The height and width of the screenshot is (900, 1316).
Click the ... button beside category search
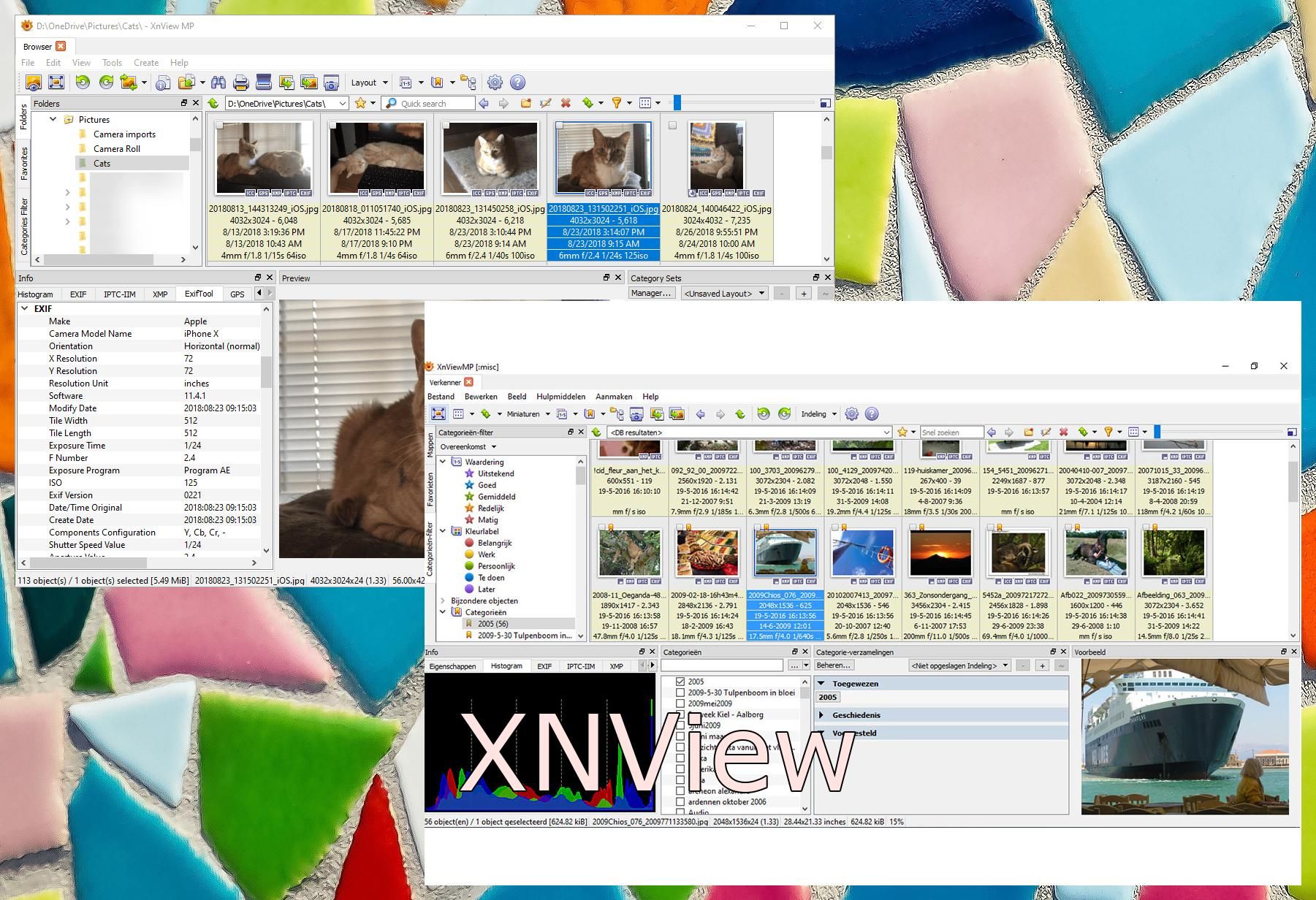(794, 666)
